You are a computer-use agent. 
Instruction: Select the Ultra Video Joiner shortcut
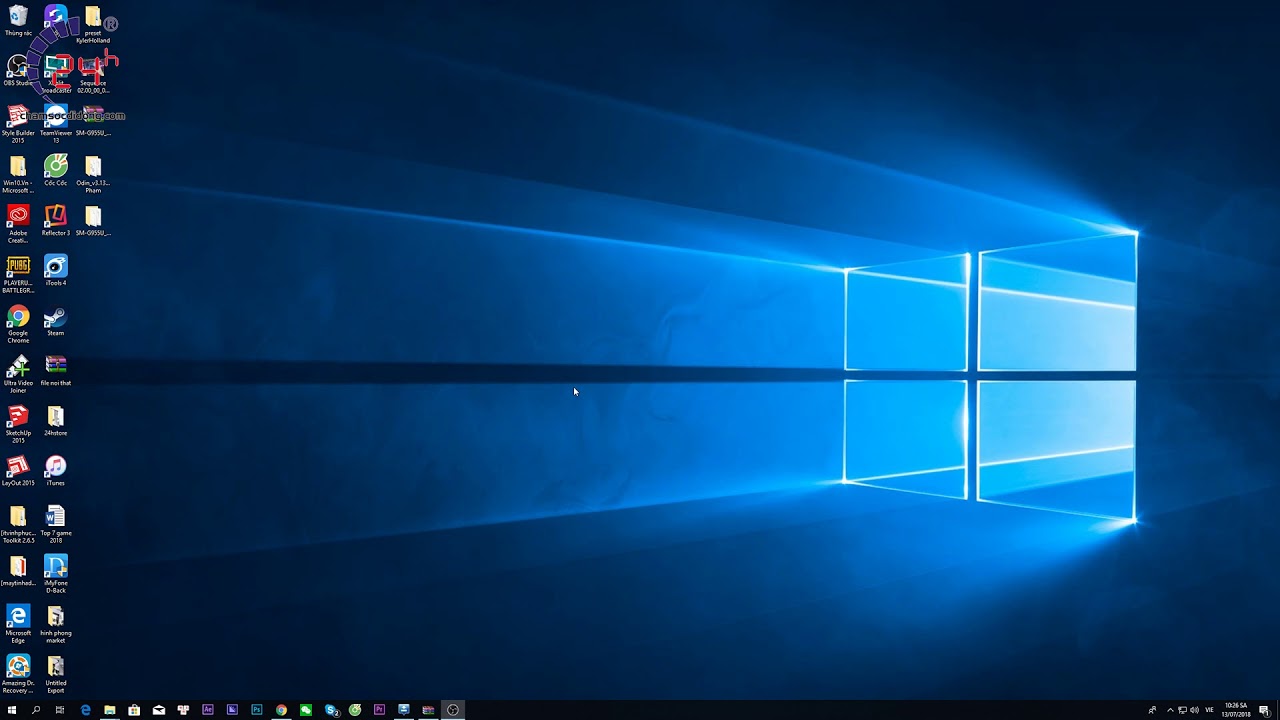(x=18, y=375)
